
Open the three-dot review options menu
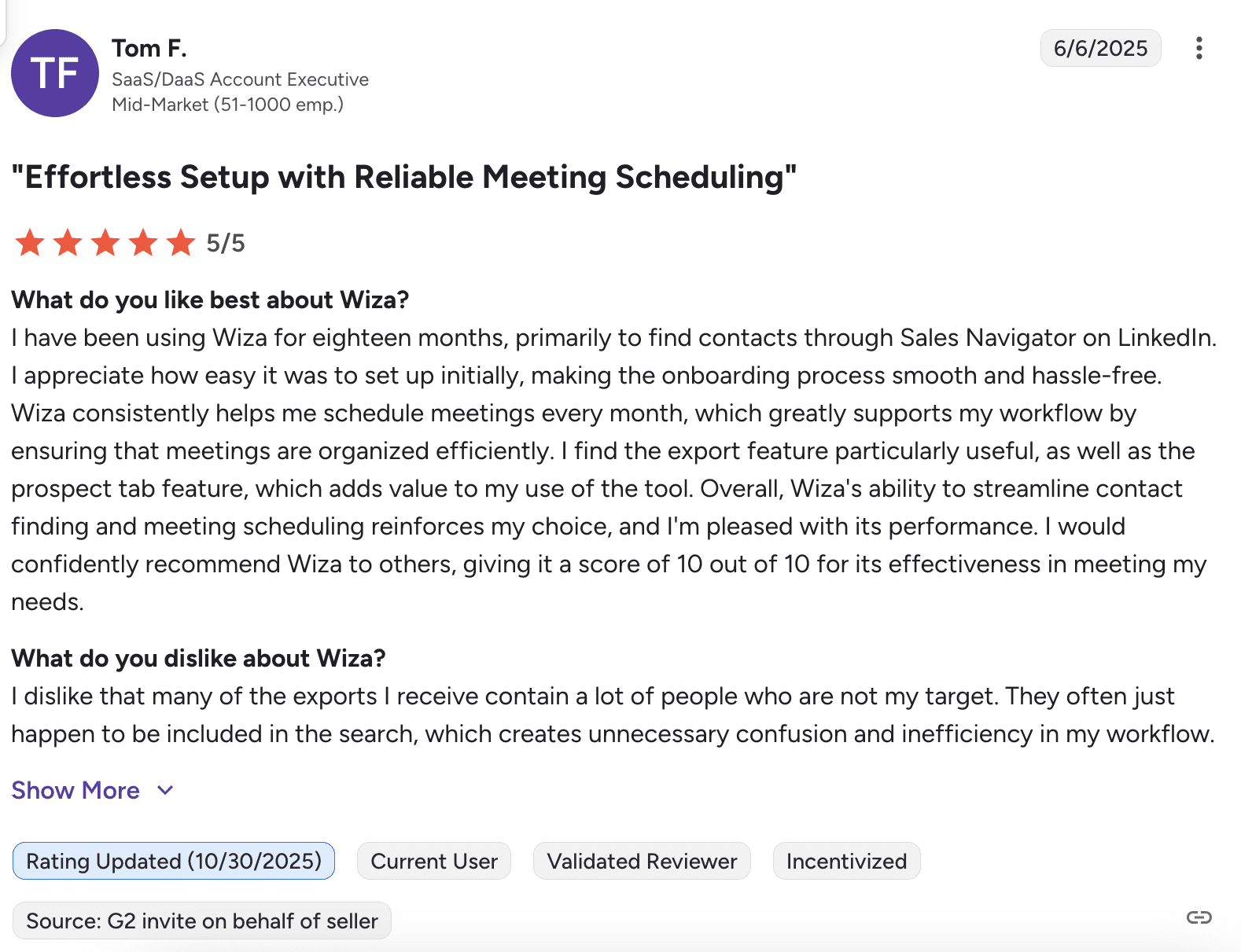[x=1199, y=48]
